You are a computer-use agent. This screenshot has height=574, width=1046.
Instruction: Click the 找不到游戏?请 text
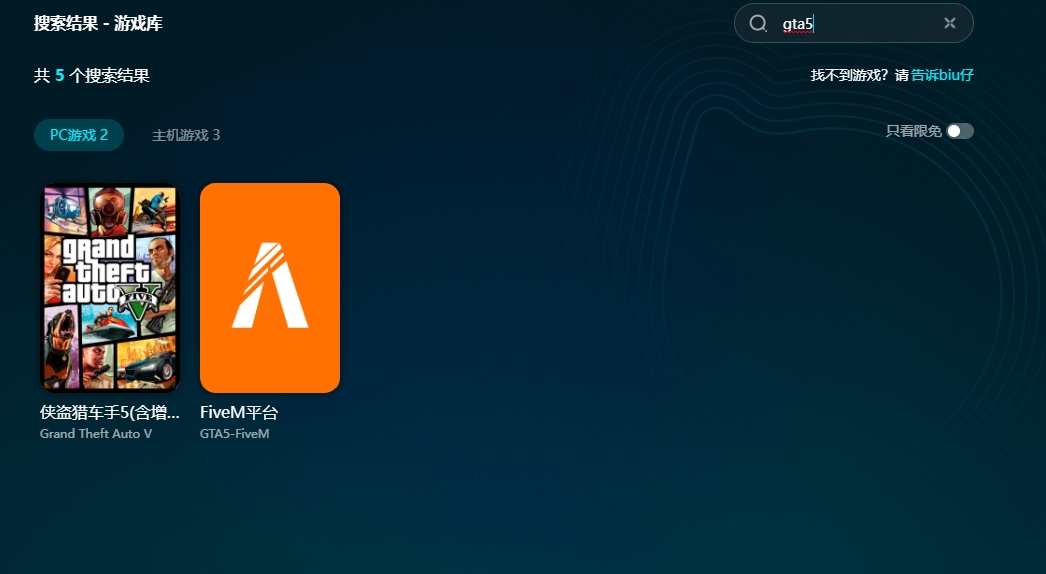[x=860, y=75]
